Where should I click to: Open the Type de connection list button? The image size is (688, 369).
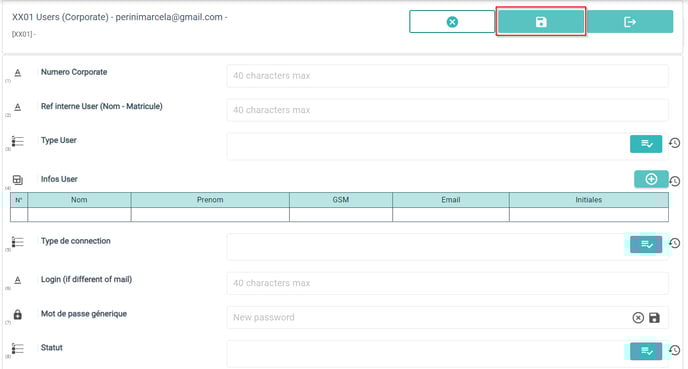click(x=646, y=244)
